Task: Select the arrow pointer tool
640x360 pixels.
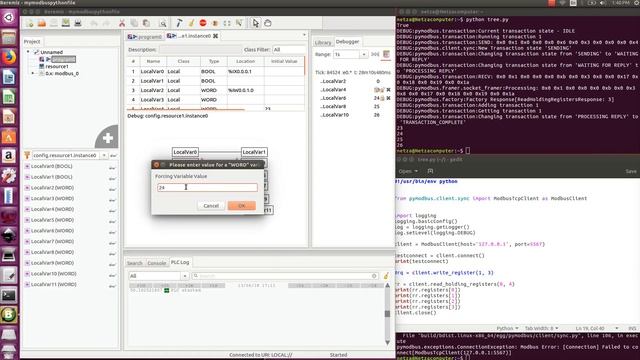Action: pos(256,23)
